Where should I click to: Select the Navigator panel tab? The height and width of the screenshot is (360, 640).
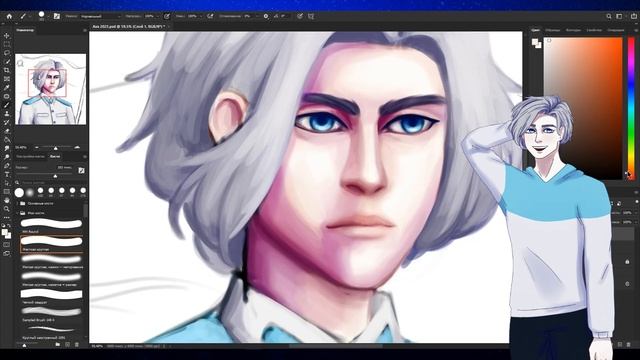pyautogui.click(x=24, y=30)
